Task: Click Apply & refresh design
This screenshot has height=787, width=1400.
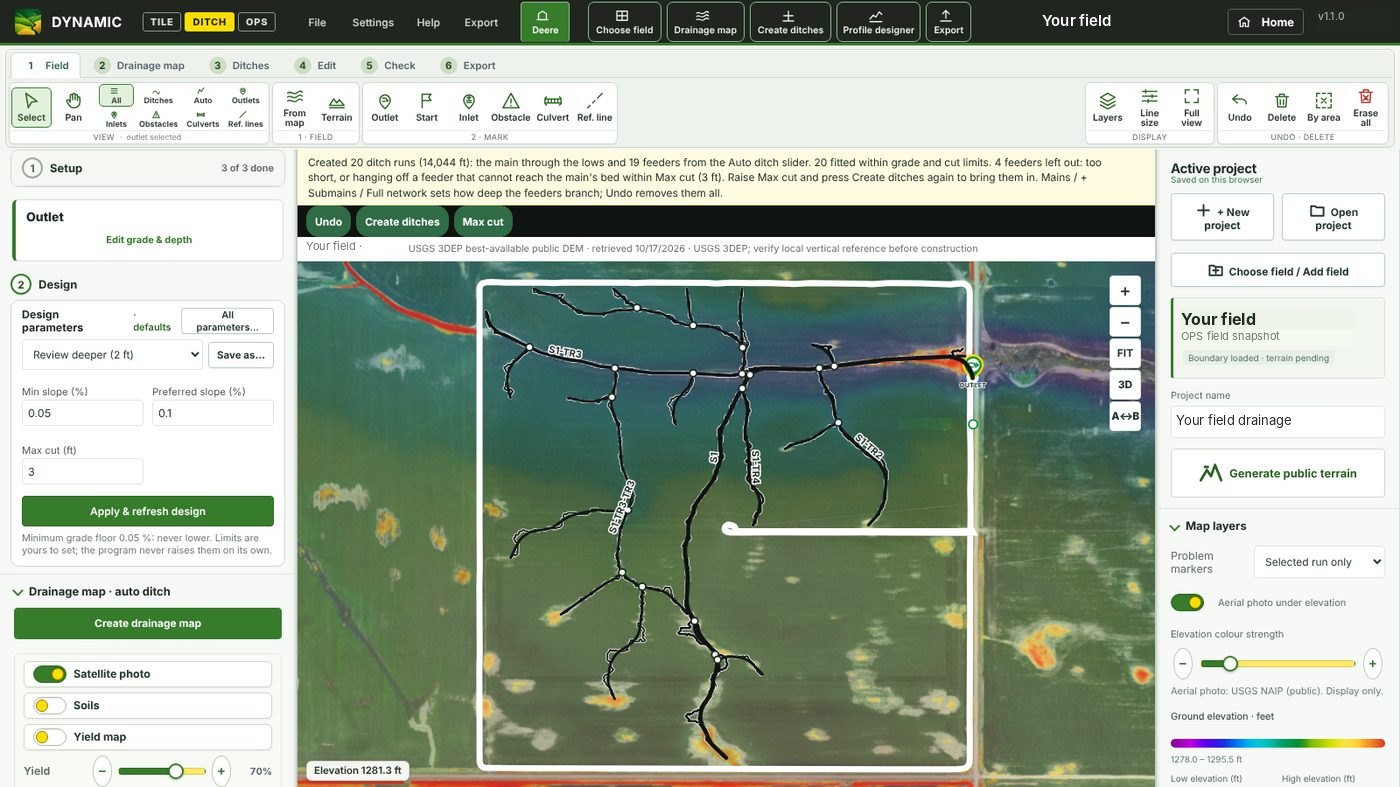Action: (148, 511)
